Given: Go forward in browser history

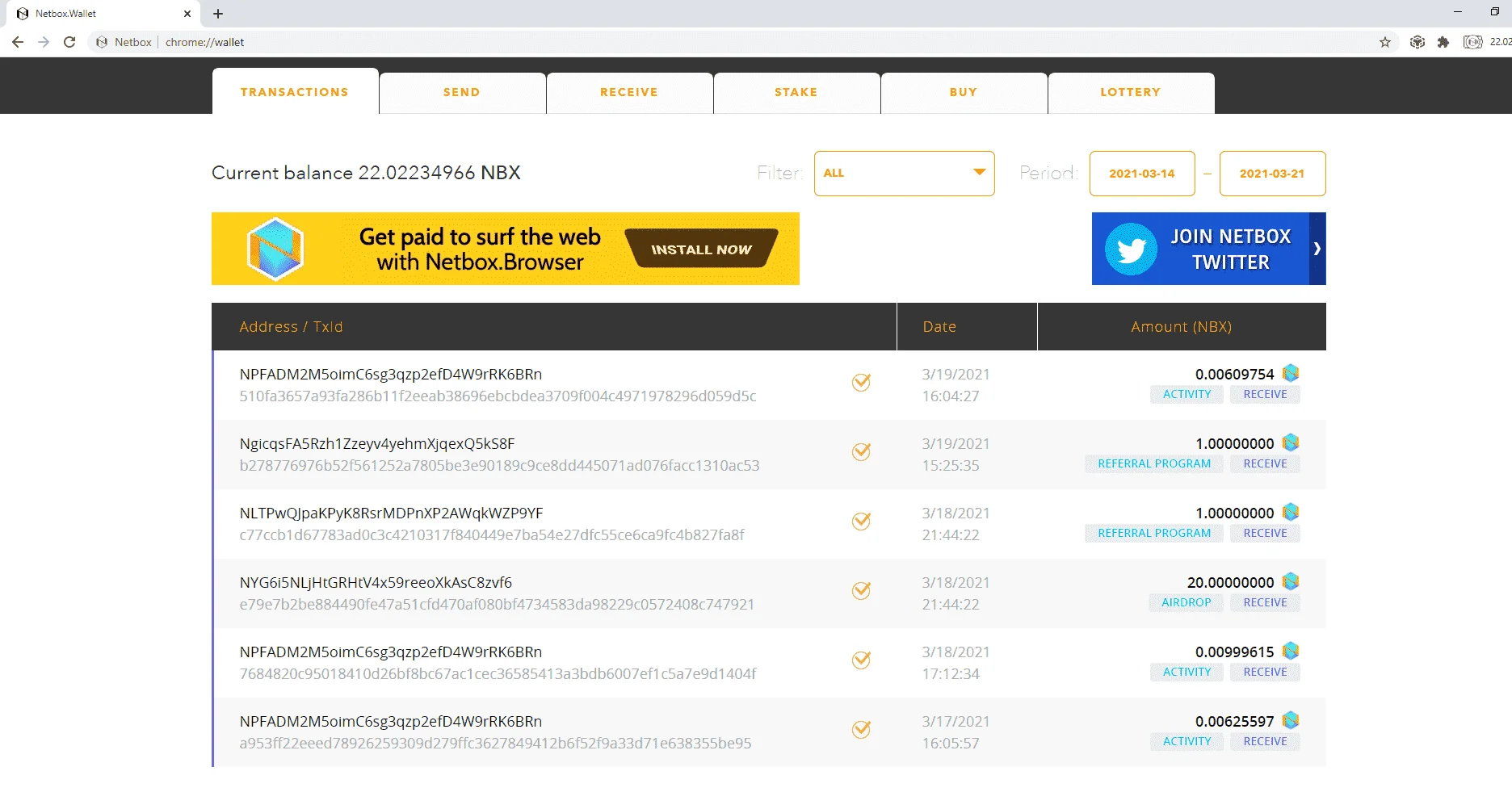Looking at the screenshot, I should (x=44, y=42).
